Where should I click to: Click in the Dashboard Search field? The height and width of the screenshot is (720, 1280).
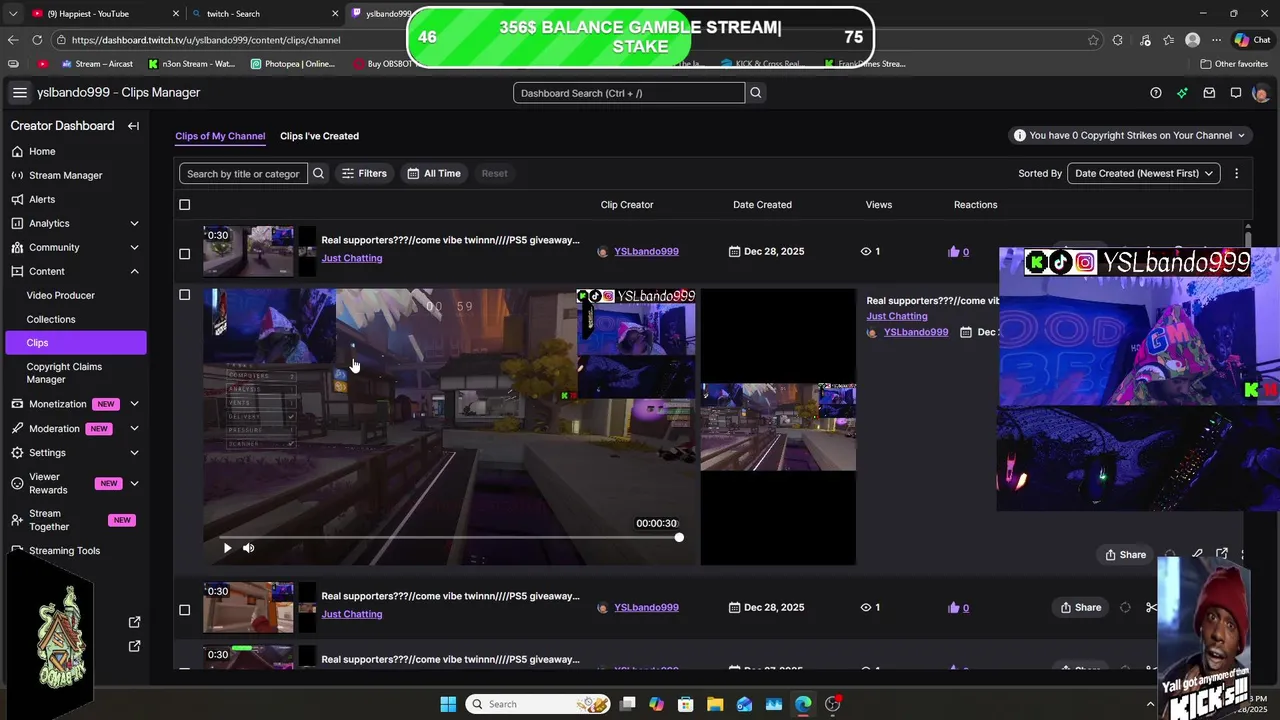[629, 93]
